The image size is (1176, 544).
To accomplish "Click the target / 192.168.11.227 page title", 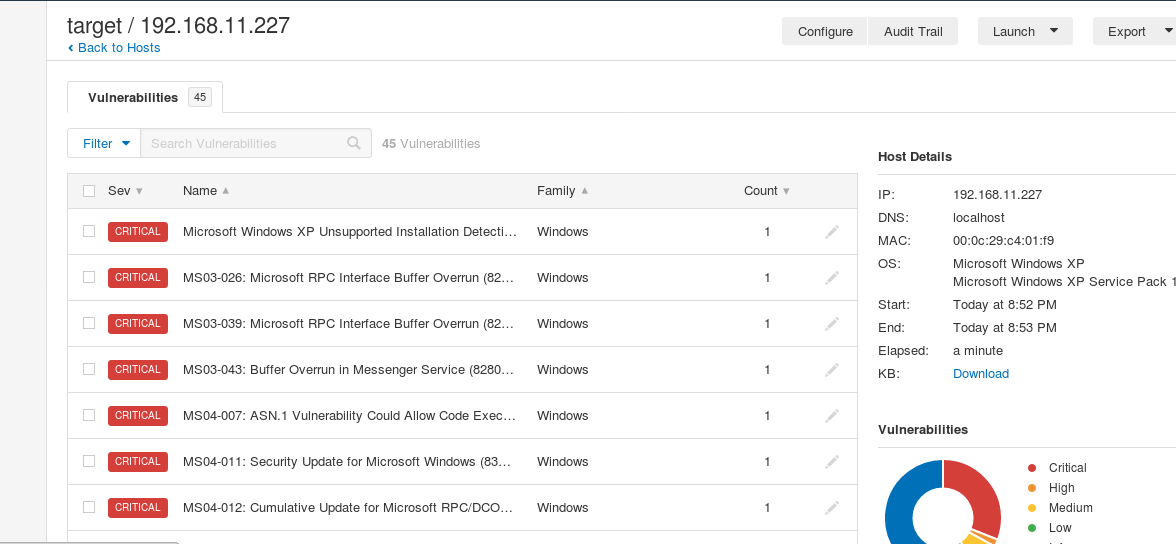I will [x=178, y=25].
